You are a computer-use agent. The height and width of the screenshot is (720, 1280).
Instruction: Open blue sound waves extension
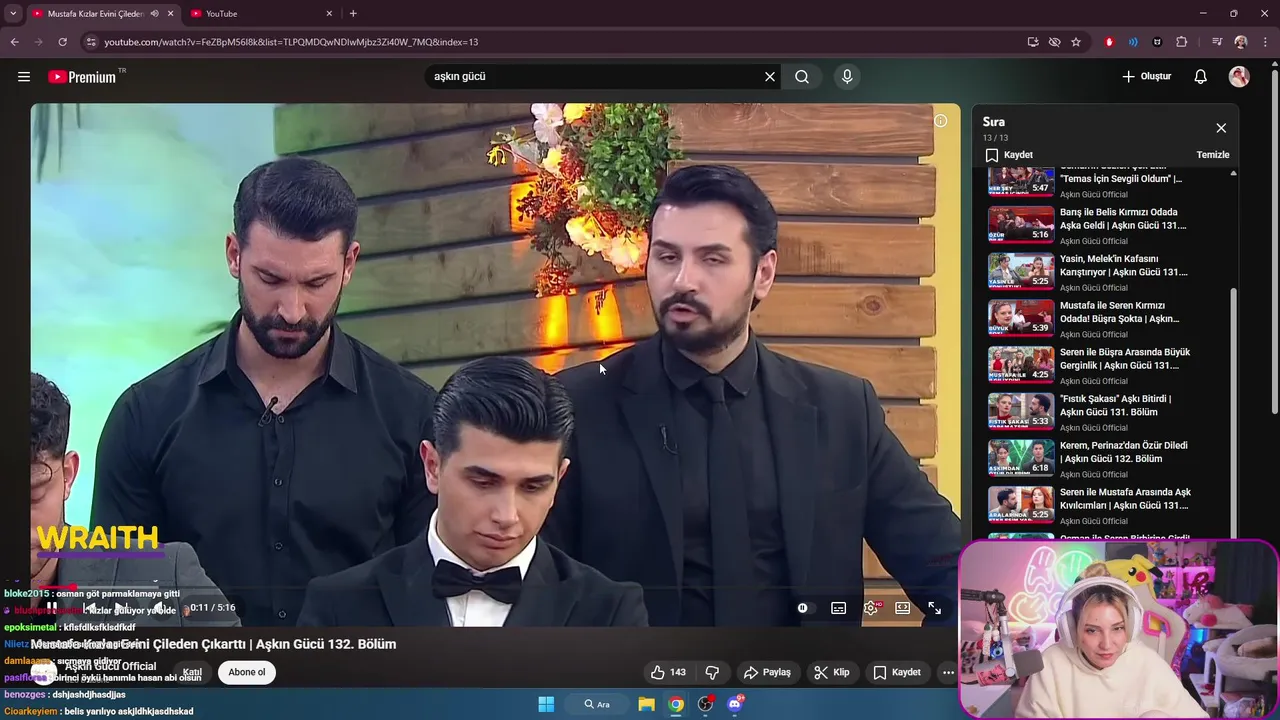pyautogui.click(x=1133, y=42)
